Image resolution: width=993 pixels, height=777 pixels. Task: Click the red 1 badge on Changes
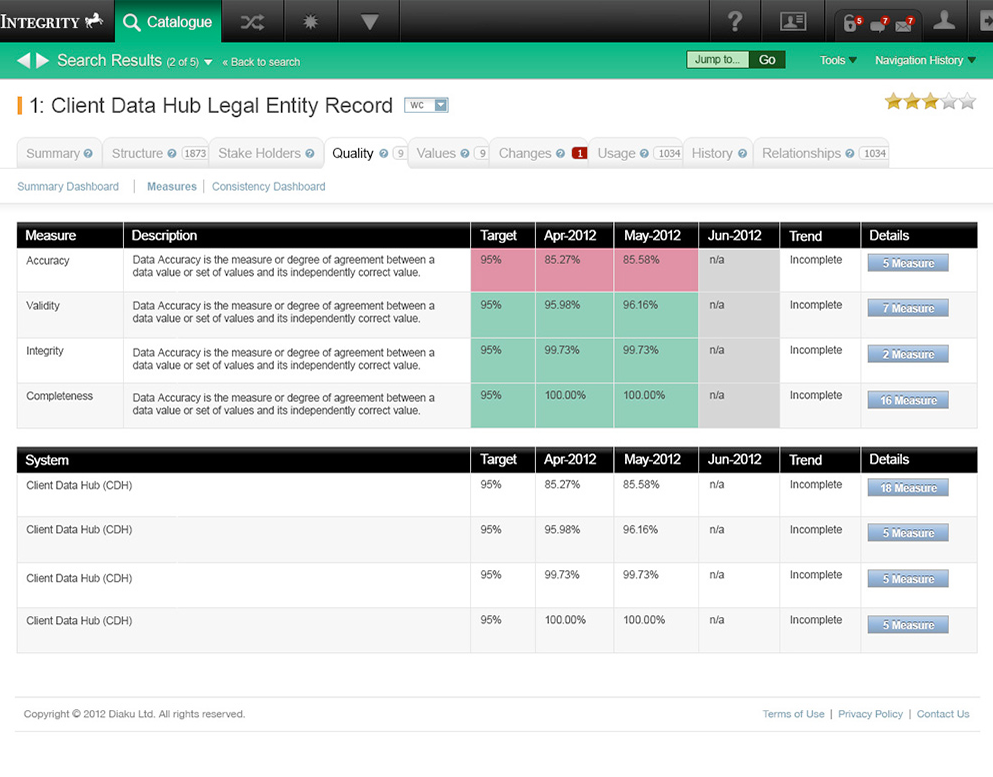(579, 153)
